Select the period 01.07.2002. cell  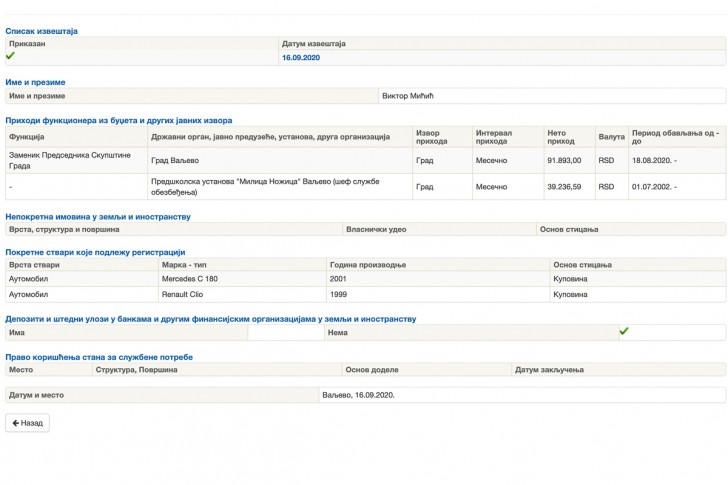[x=677, y=187]
